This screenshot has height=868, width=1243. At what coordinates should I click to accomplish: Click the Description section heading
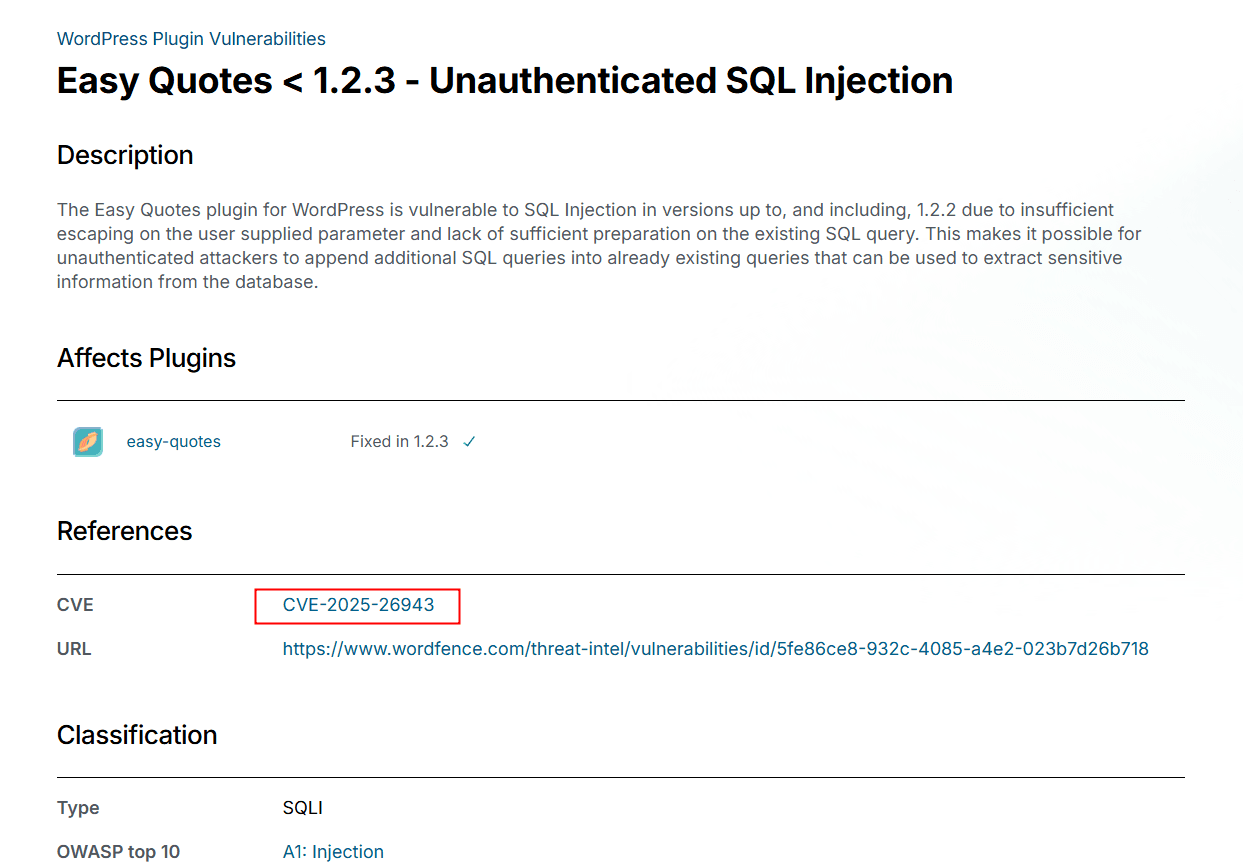[x=125, y=156]
